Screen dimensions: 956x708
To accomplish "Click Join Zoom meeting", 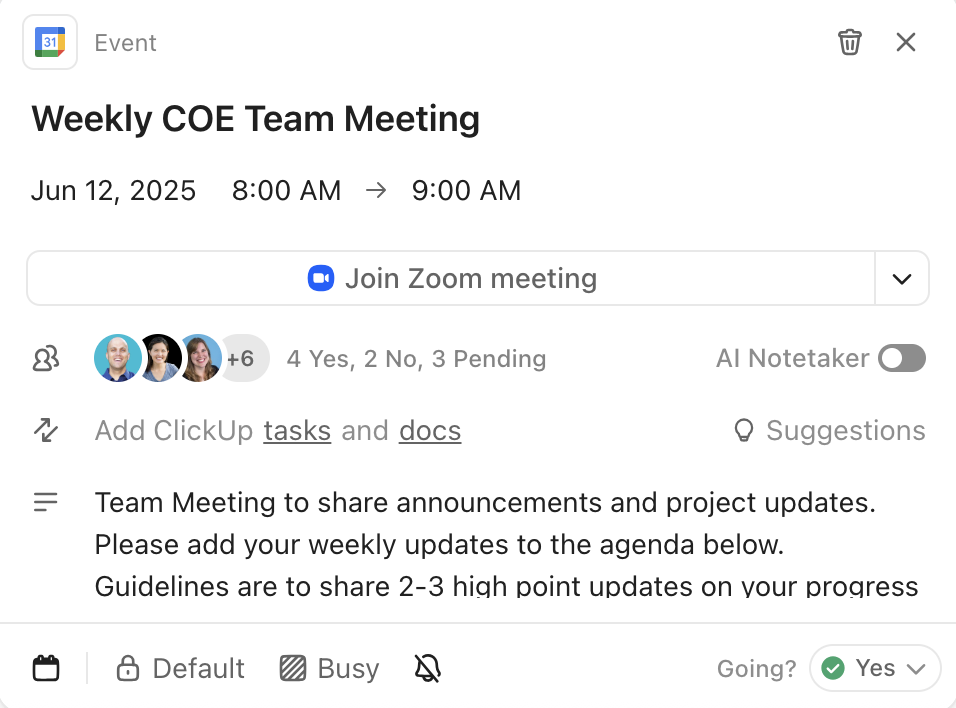I will [x=471, y=278].
